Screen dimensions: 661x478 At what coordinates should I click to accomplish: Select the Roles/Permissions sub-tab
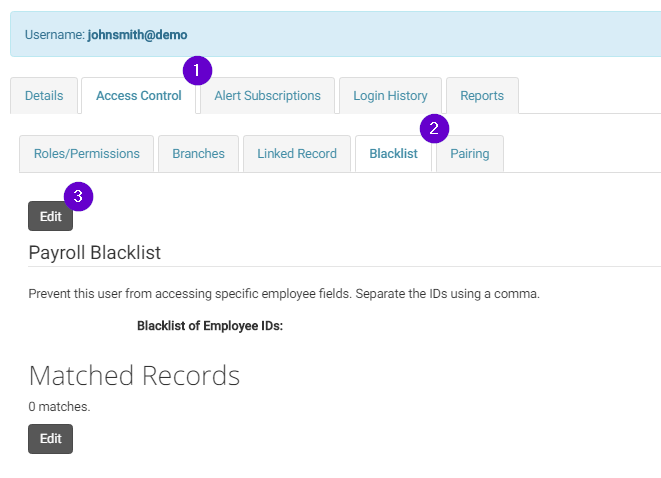86,154
